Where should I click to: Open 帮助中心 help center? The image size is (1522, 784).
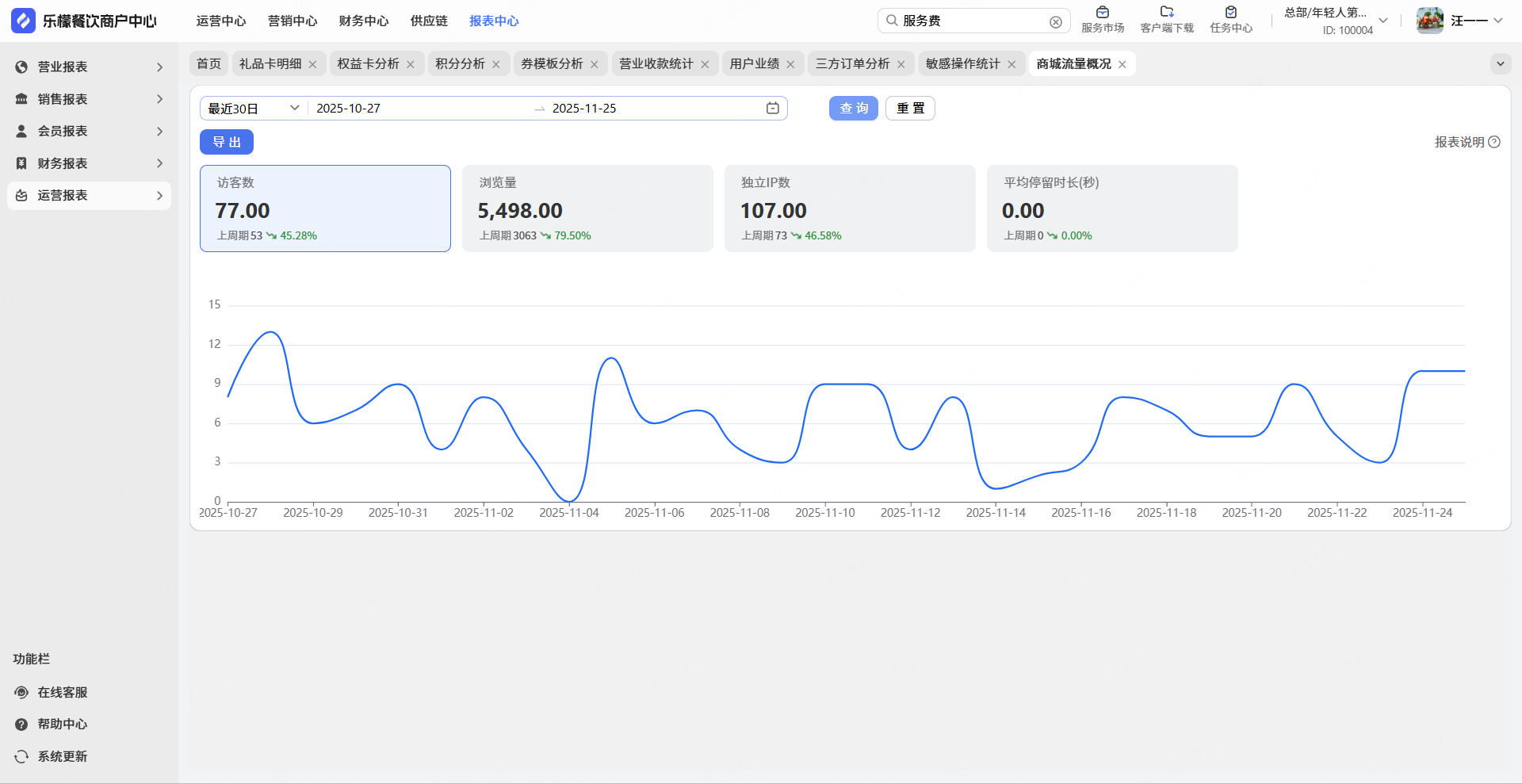(62, 724)
